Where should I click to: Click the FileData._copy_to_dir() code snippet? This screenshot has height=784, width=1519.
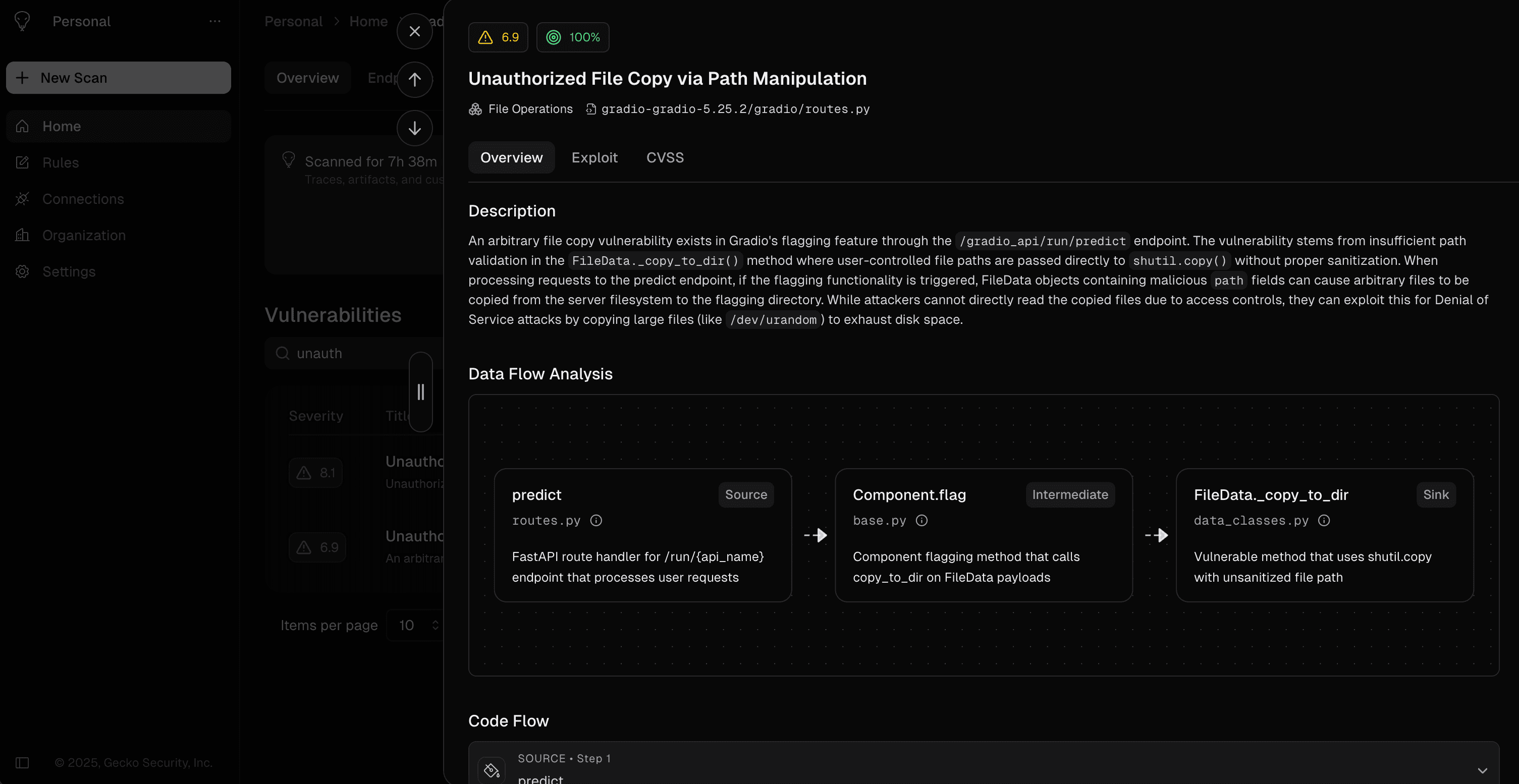pos(655,260)
